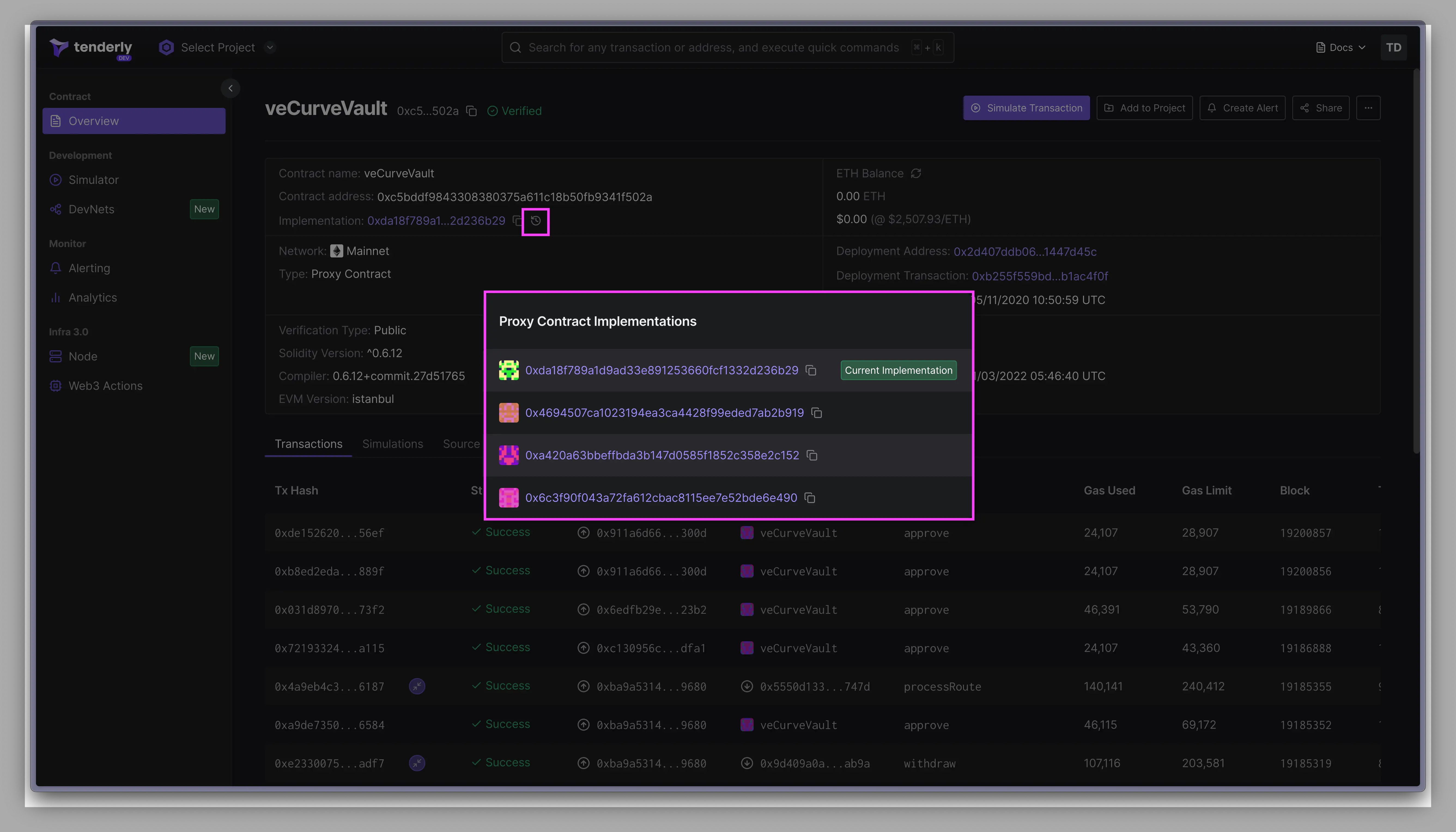The image size is (1456, 832).
Task: Click the Share button
Action: click(x=1321, y=108)
